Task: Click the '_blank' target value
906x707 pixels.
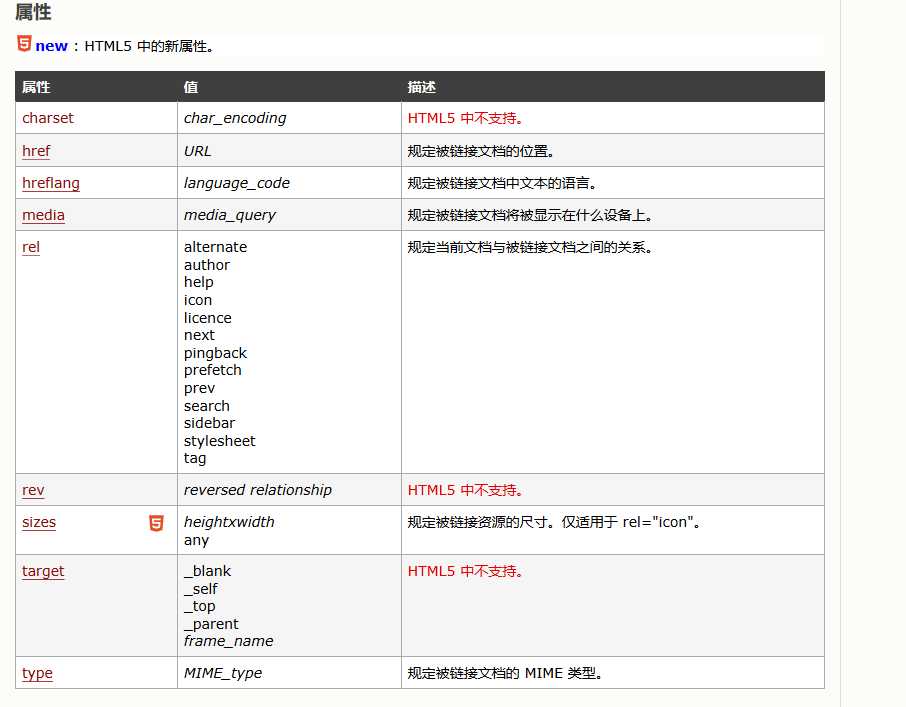Action: point(207,571)
